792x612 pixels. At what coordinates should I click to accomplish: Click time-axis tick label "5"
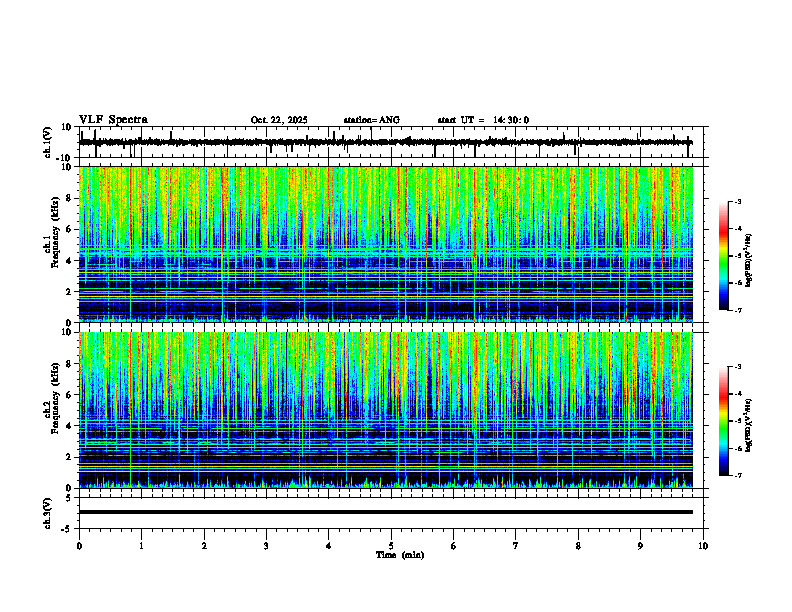[x=391, y=546]
